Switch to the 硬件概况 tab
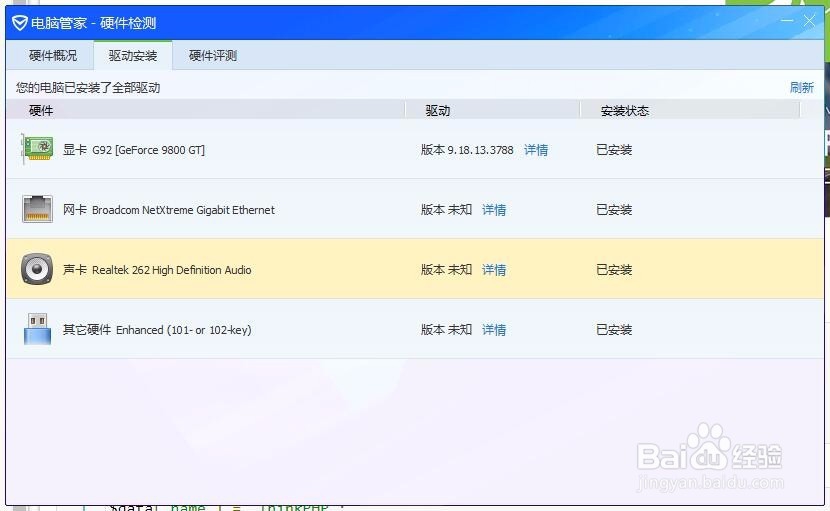 pyautogui.click(x=53, y=56)
